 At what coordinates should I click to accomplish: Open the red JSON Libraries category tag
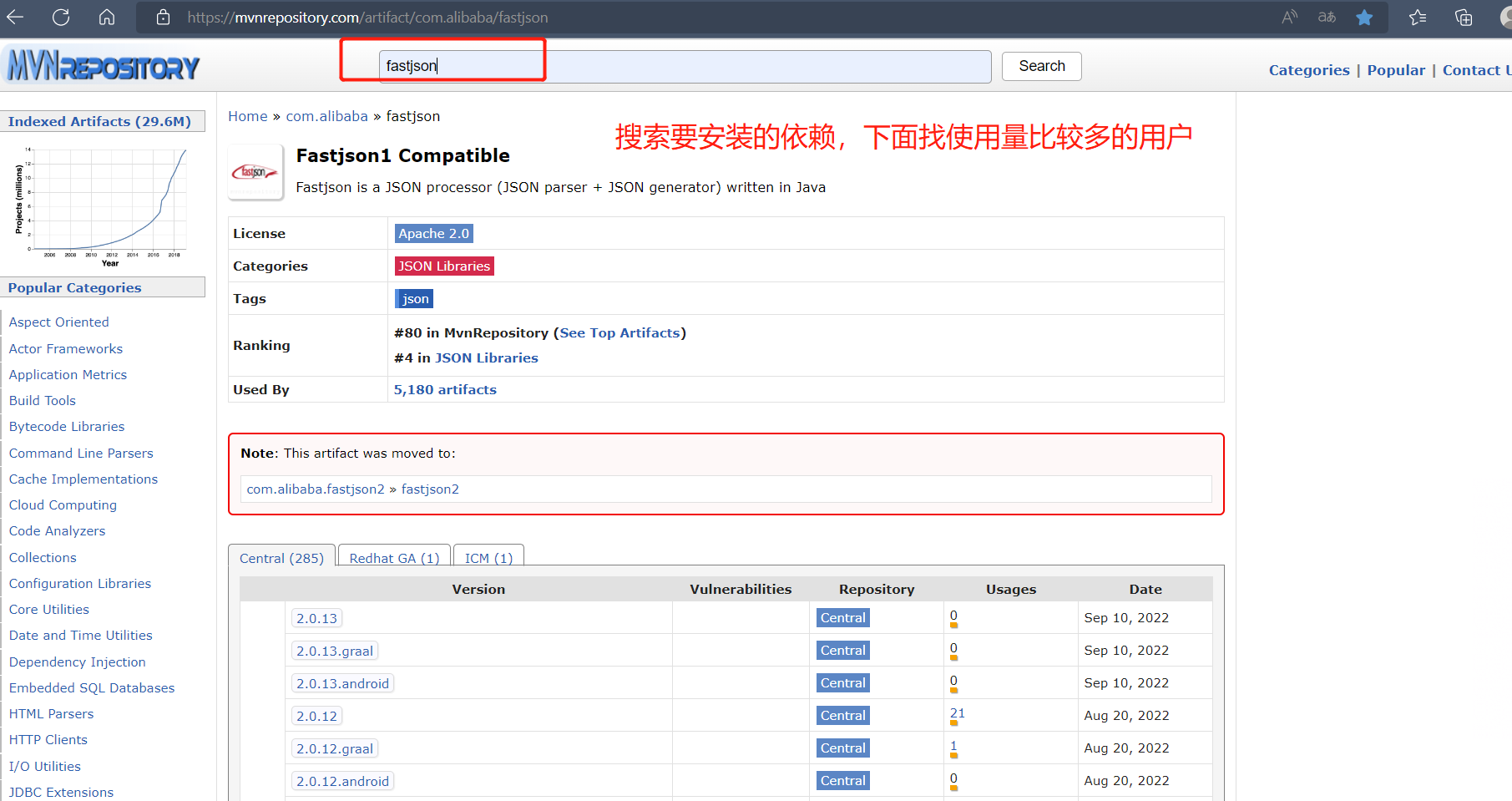444,266
